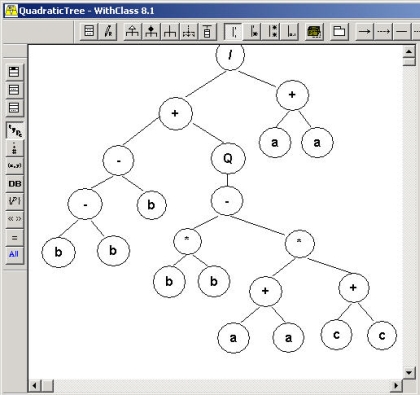Click the QuadraticTree title bar application icon

click(x=11, y=11)
